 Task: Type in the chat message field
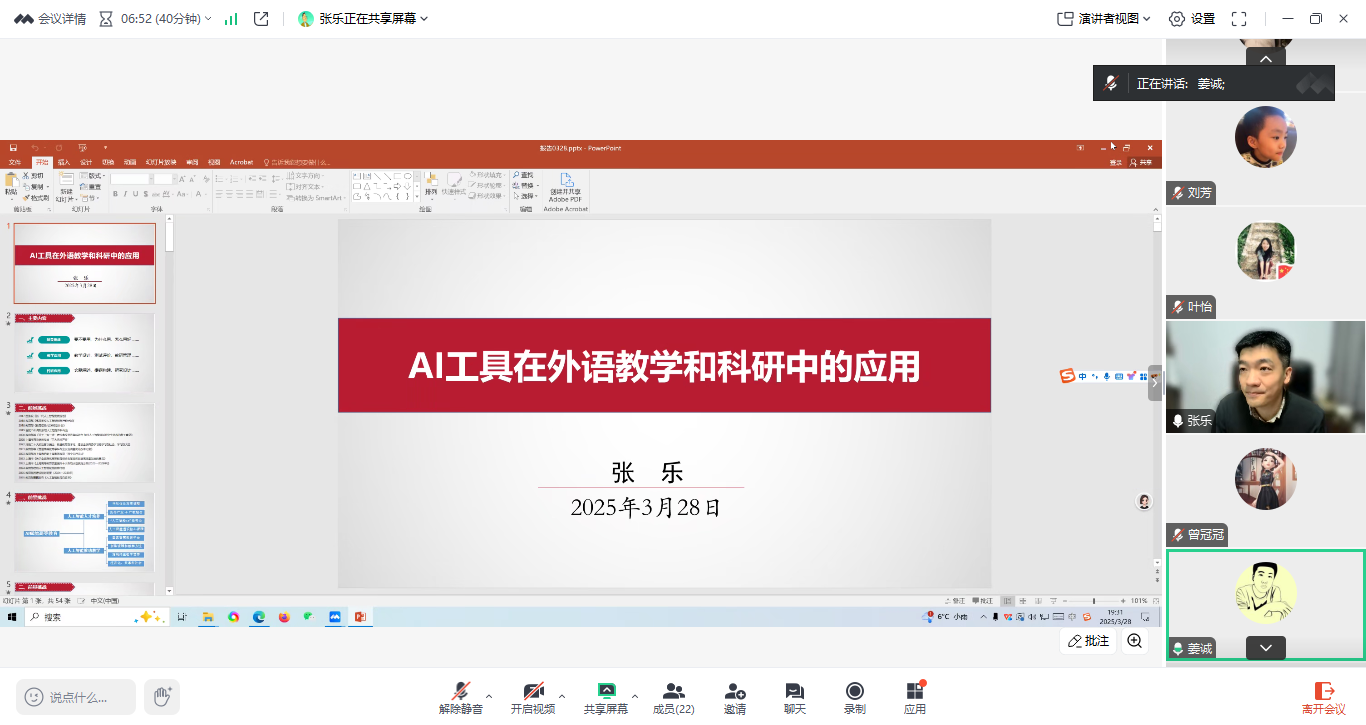coord(85,697)
